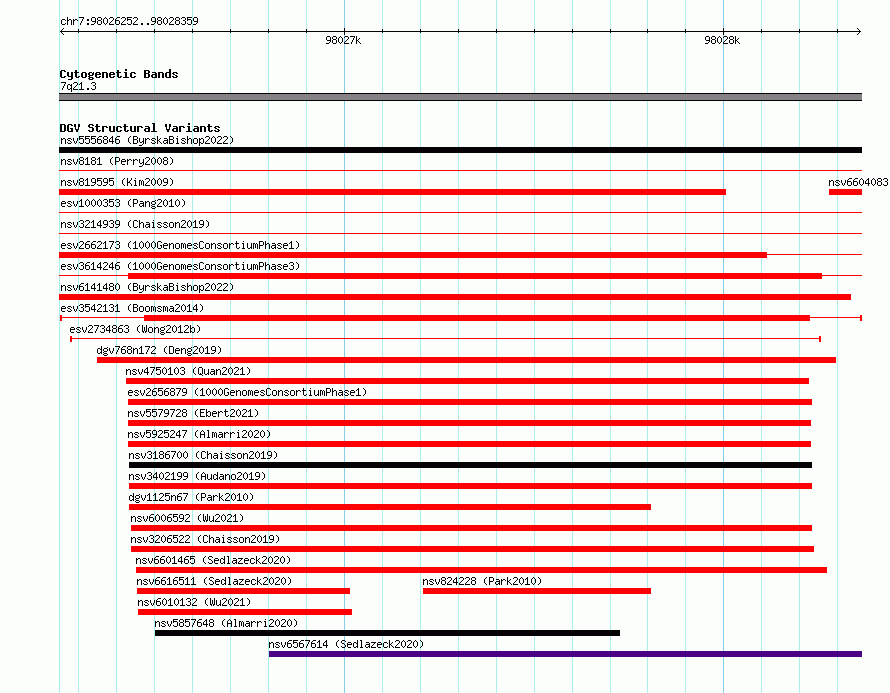
Task: Select the red bar for nsv819595
Action: (392, 192)
